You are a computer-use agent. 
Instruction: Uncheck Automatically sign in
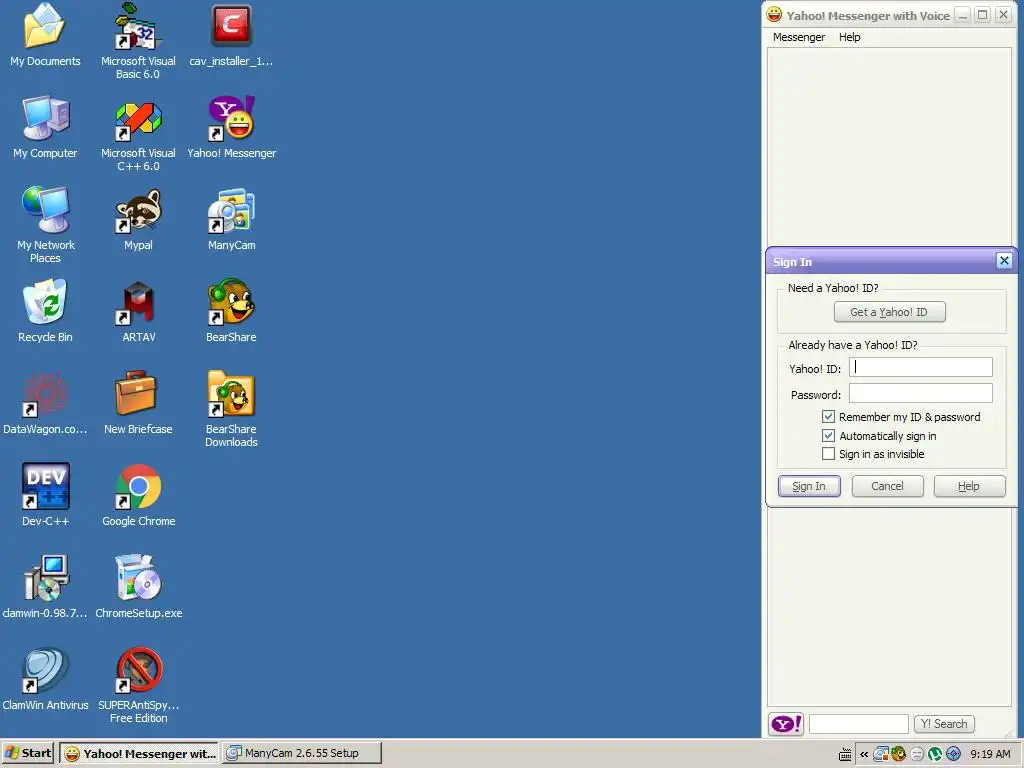point(829,436)
